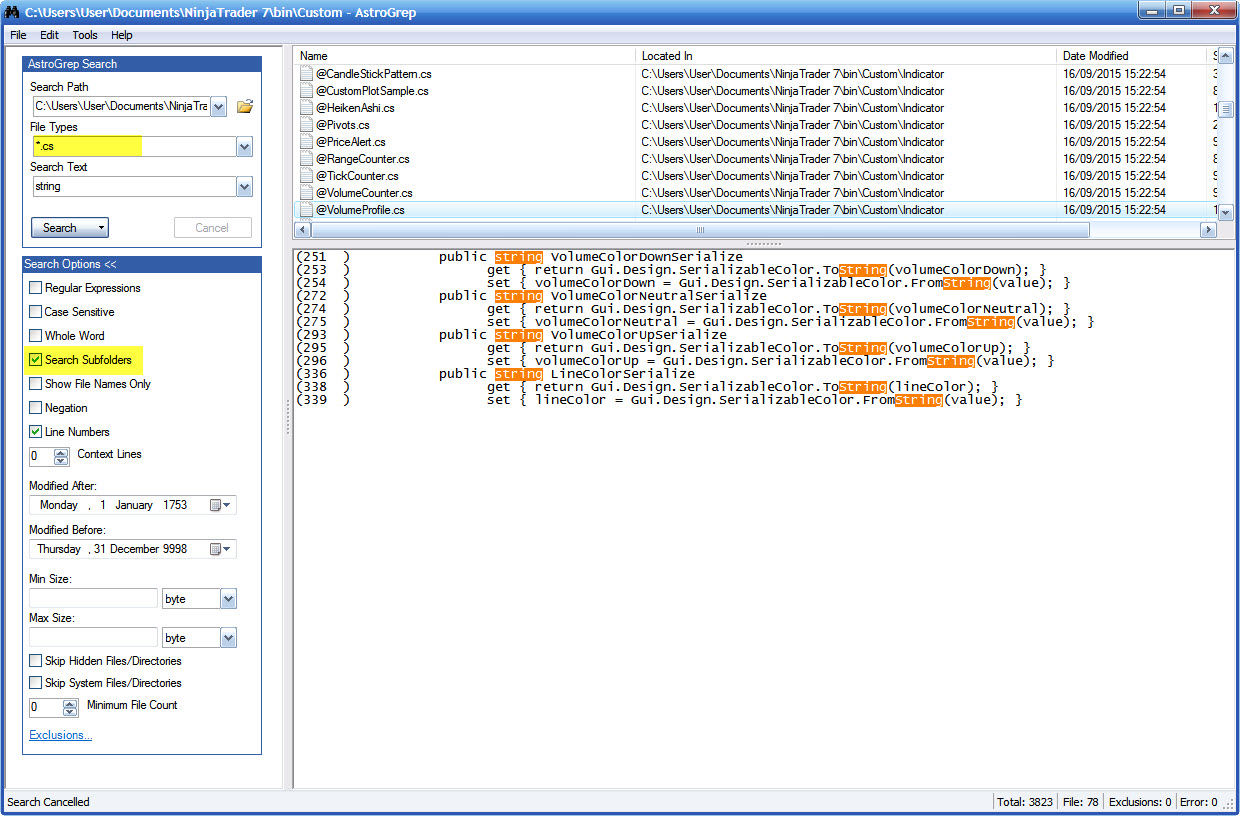The height and width of the screenshot is (816, 1240).
Task: Open the Modified After calendar picker
Action: [220, 505]
